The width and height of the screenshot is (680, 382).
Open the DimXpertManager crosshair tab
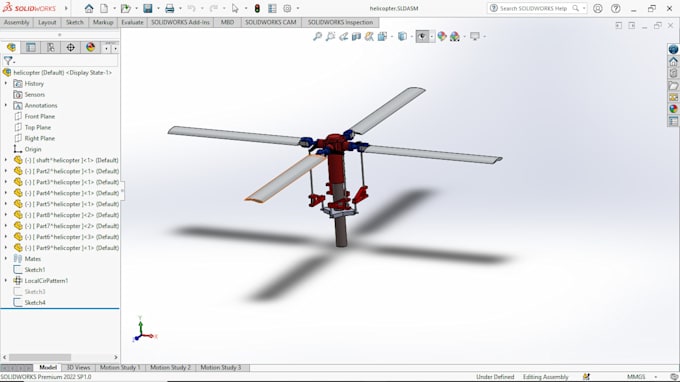click(x=70, y=47)
